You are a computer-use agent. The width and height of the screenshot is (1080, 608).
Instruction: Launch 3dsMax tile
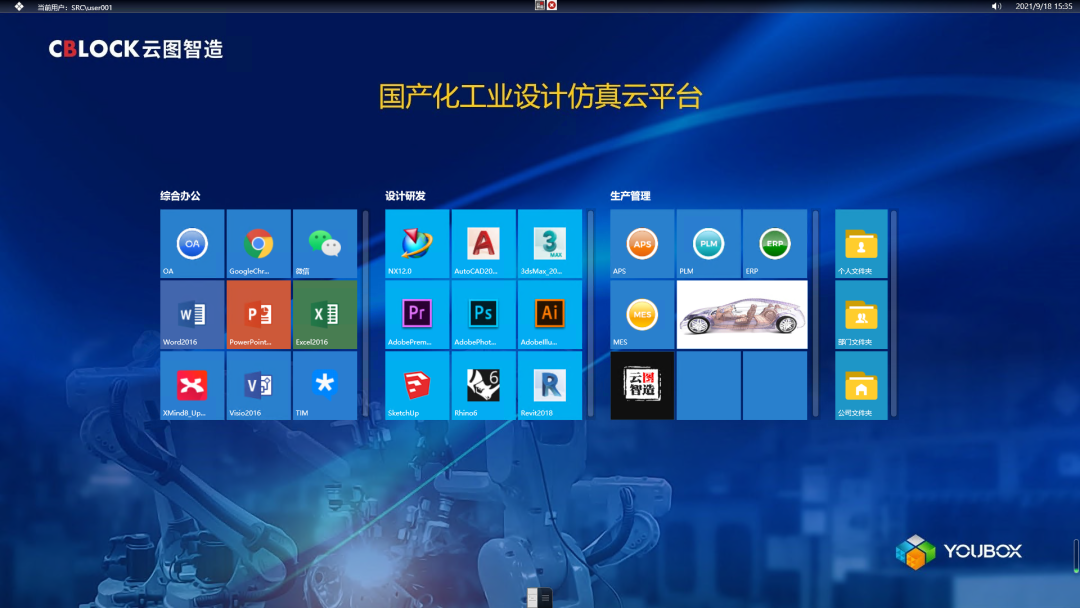click(550, 244)
